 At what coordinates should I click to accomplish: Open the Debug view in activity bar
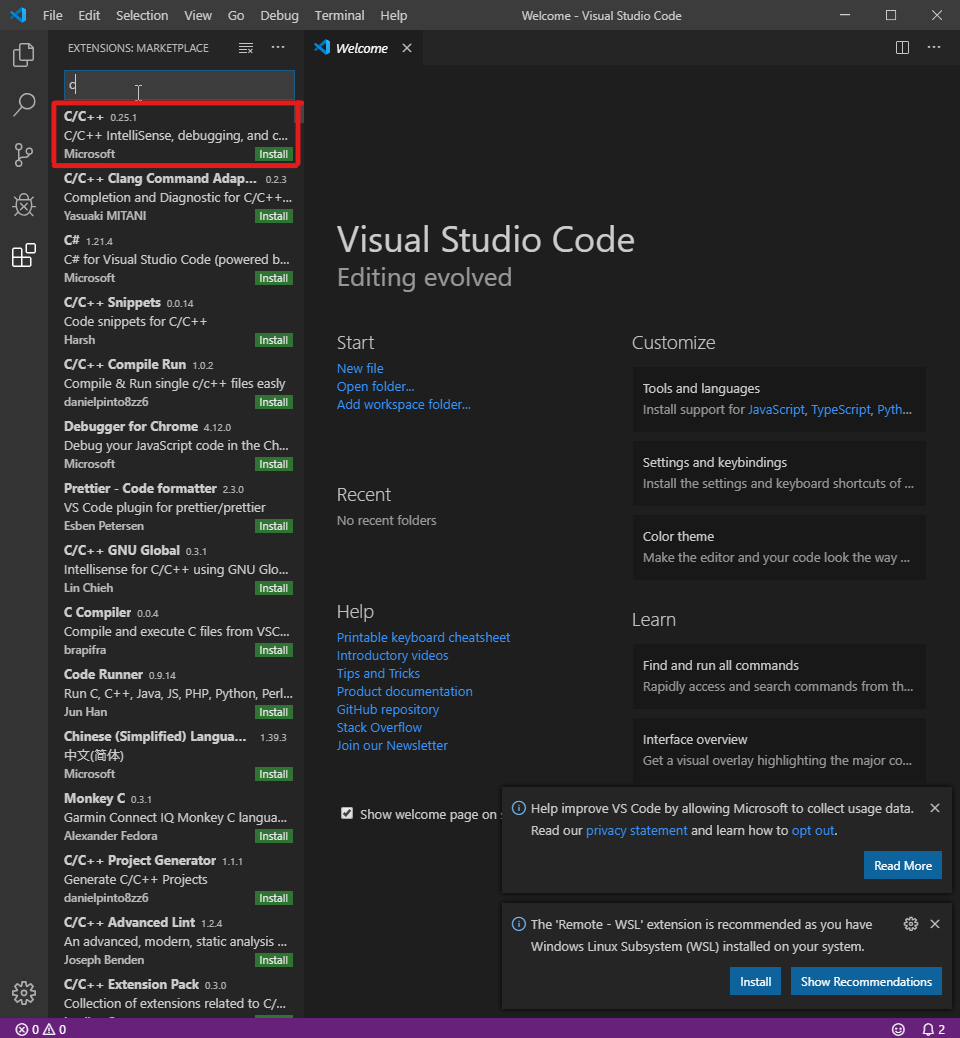click(24, 205)
